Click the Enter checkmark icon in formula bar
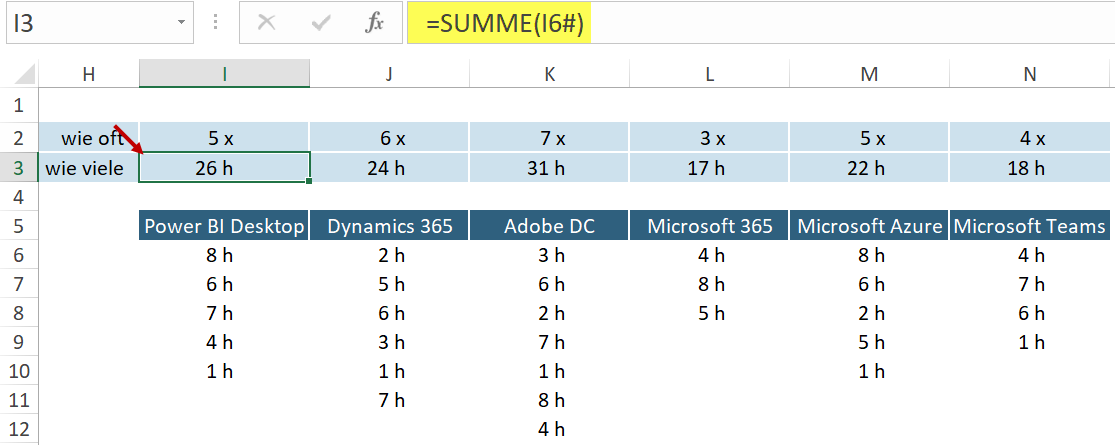1115x445 pixels. [321, 23]
